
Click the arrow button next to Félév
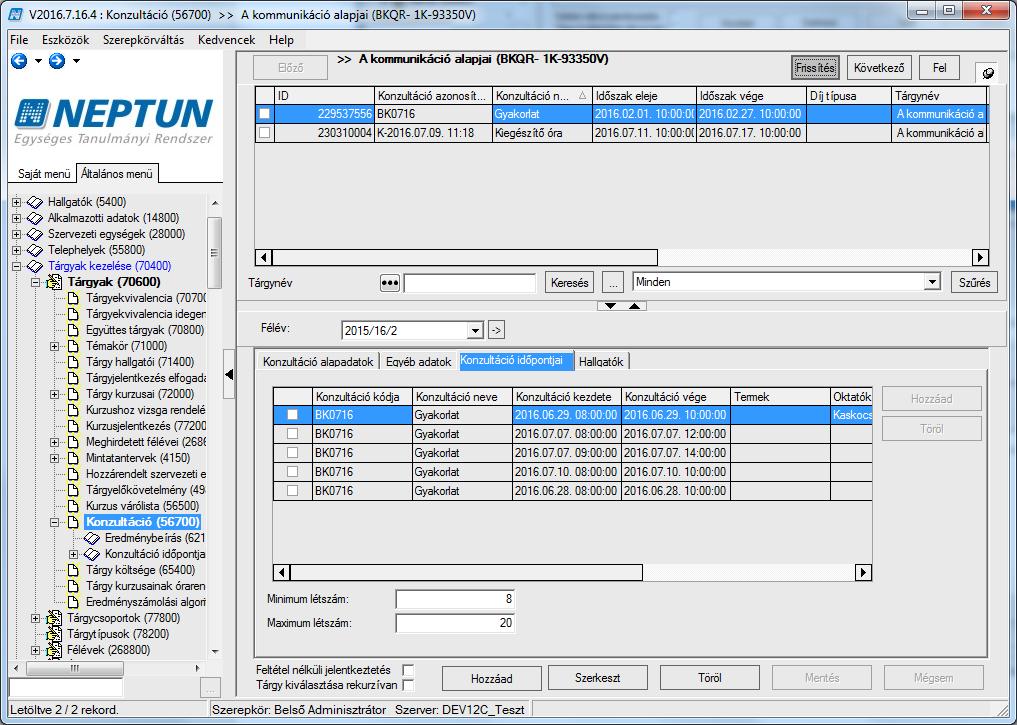click(496, 330)
